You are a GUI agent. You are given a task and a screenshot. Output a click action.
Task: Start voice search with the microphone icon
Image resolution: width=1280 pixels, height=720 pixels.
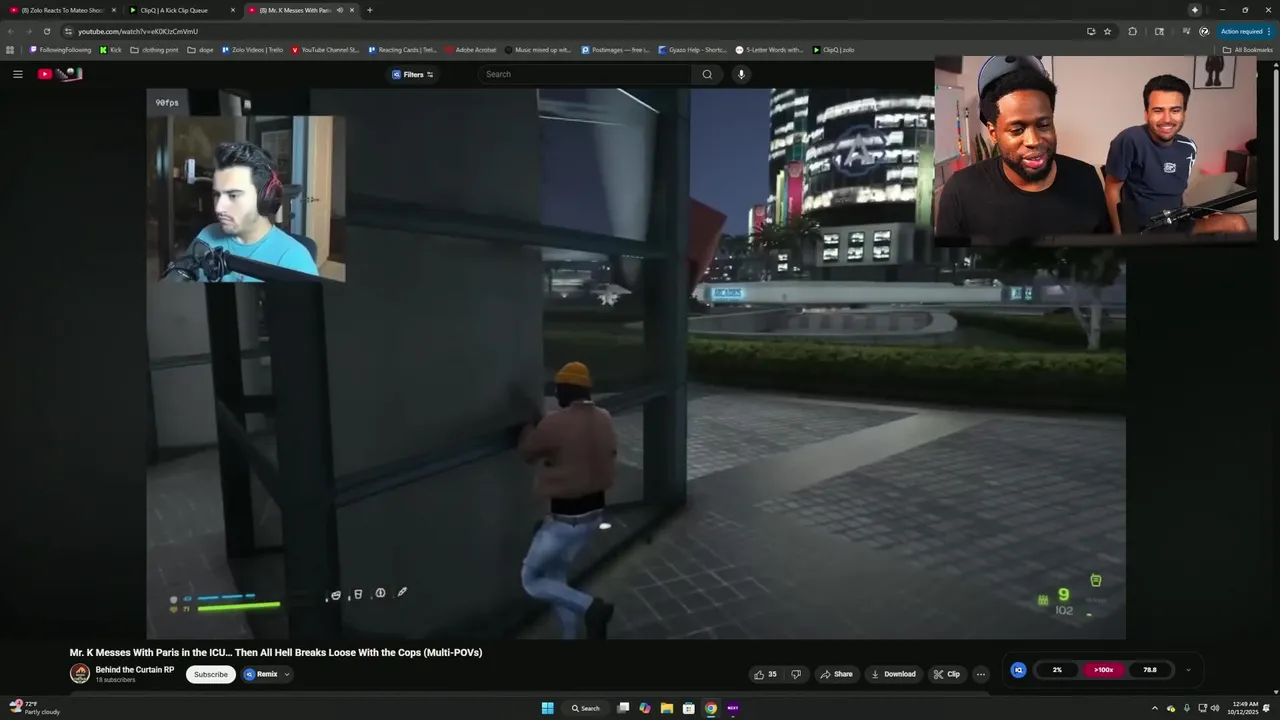tap(741, 74)
